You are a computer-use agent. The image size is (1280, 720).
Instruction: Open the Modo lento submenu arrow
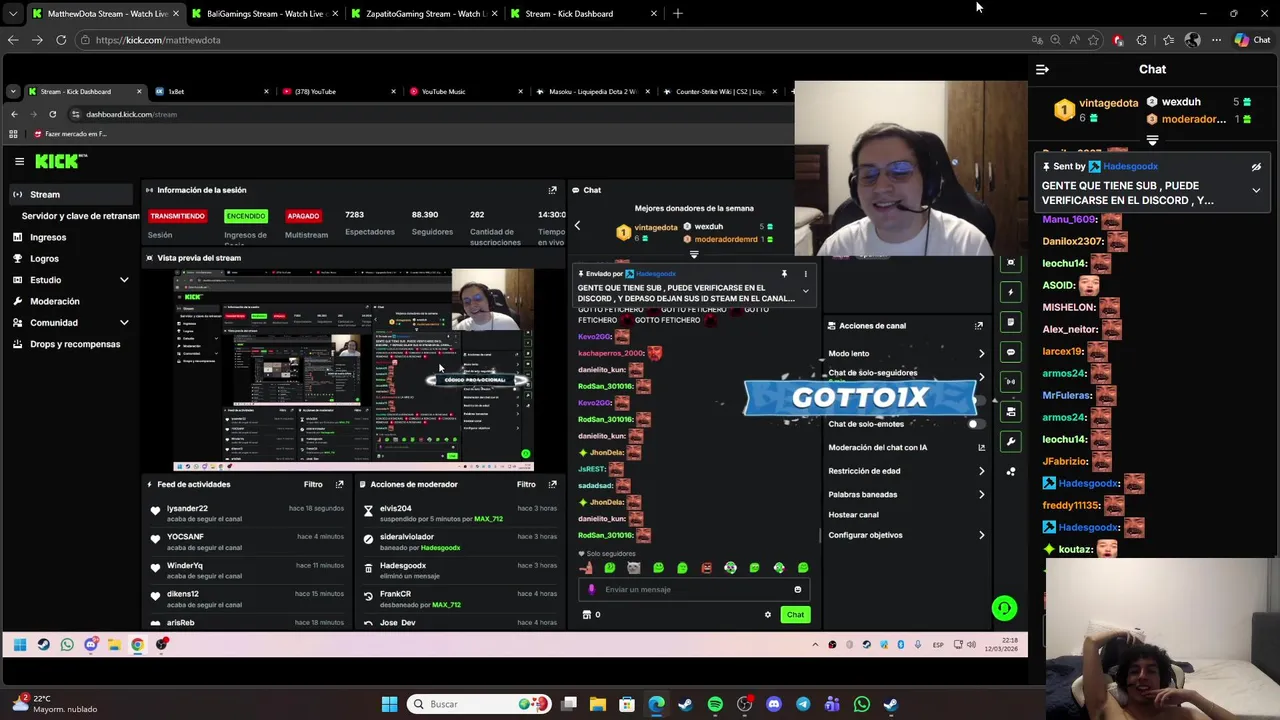click(x=981, y=354)
